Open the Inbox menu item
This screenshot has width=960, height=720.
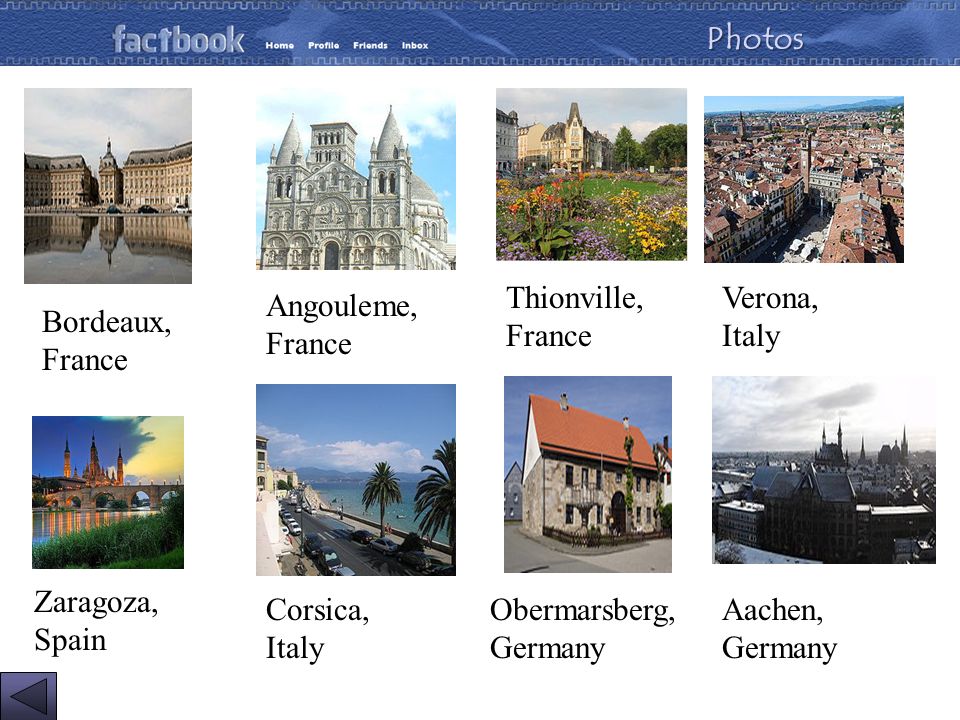[414, 45]
